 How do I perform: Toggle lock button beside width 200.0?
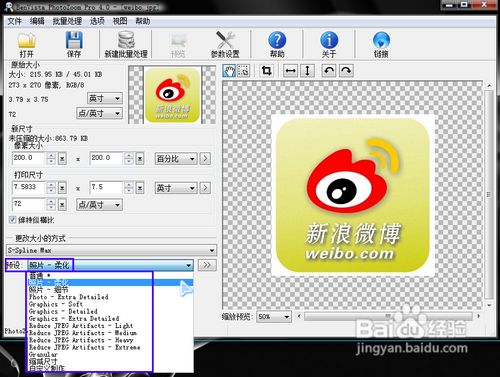tap(62, 158)
